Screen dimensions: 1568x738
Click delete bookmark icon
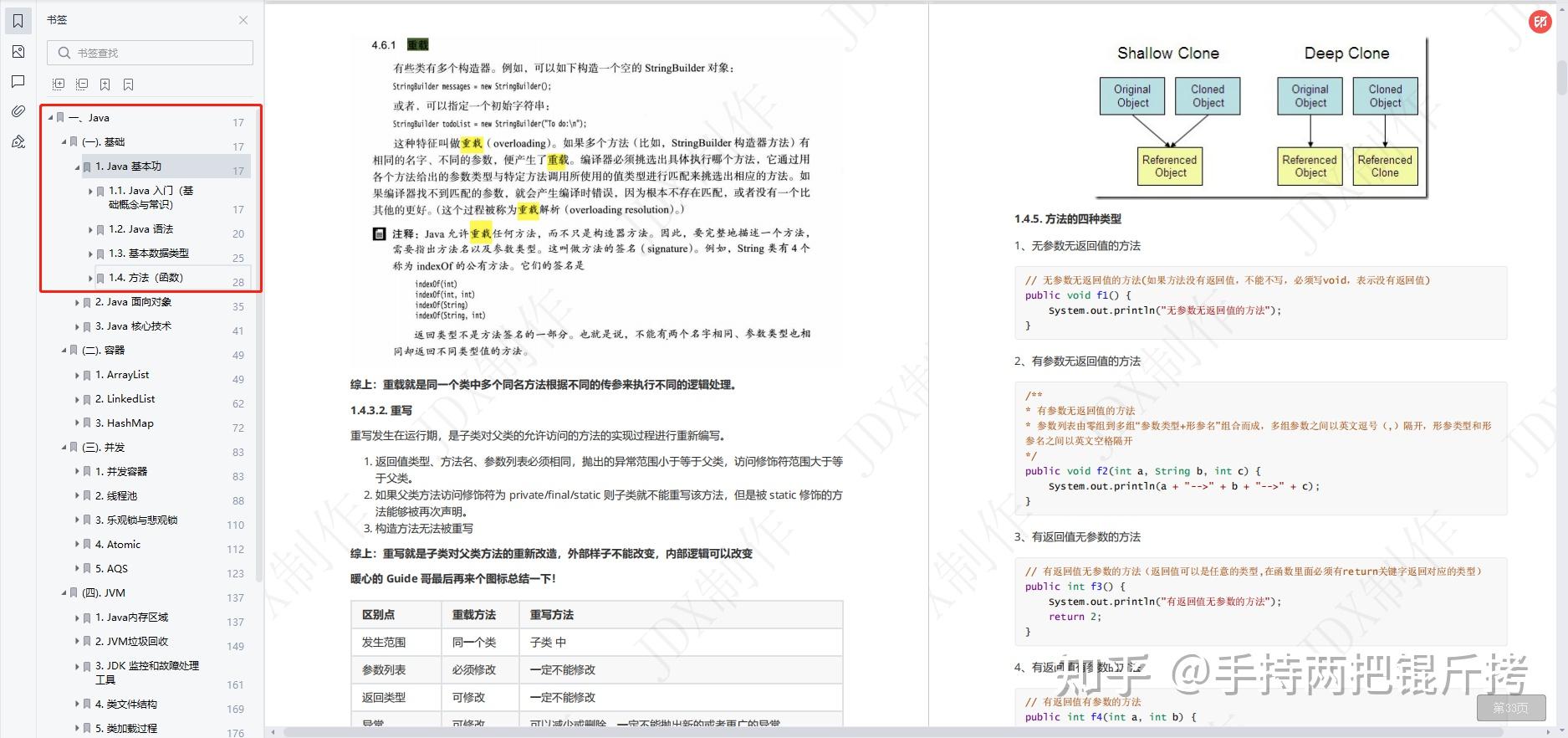129,85
